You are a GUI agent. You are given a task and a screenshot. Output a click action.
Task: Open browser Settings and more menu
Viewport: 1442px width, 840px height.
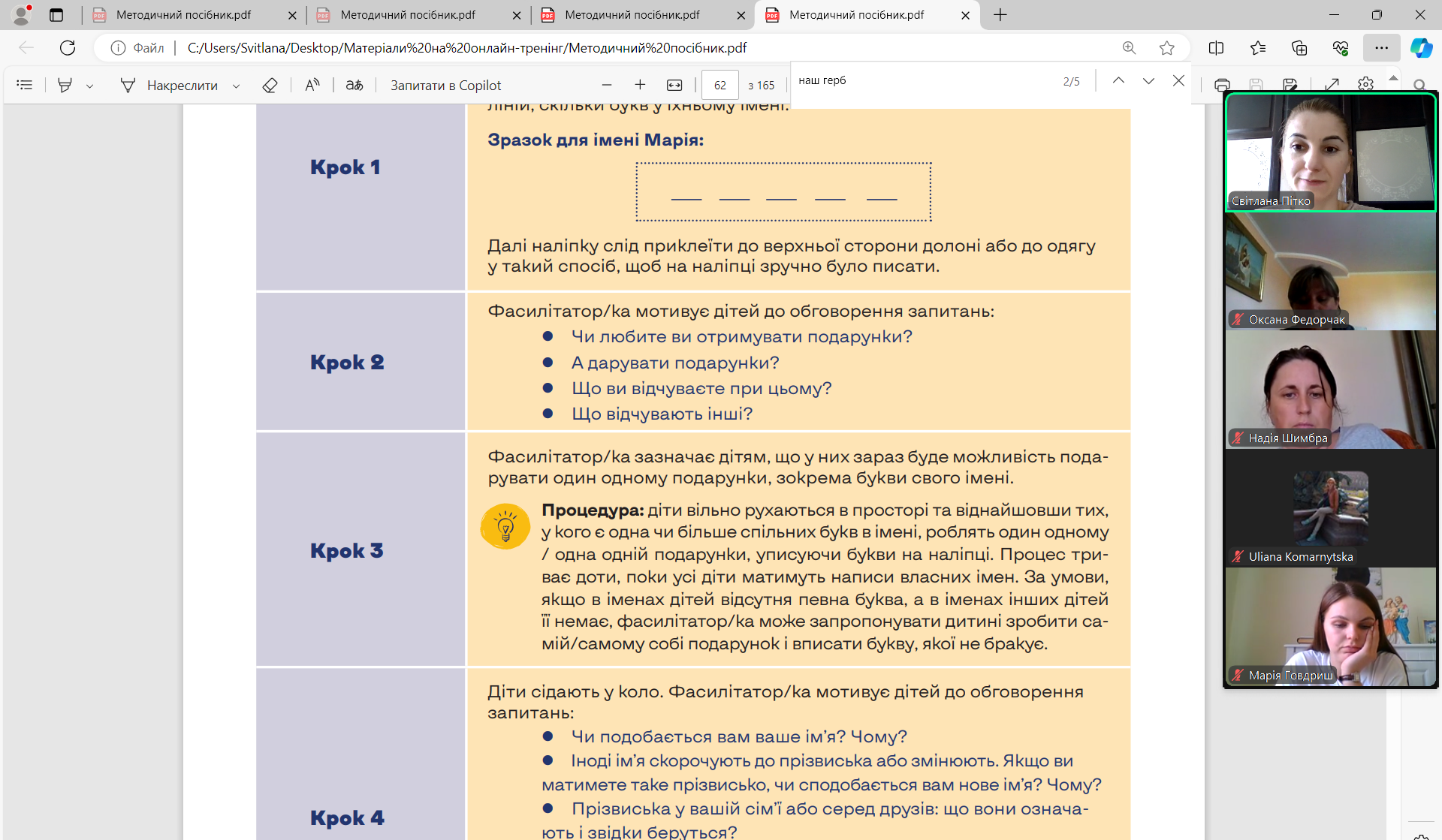pyautogui.click(x=1381, y=47)
